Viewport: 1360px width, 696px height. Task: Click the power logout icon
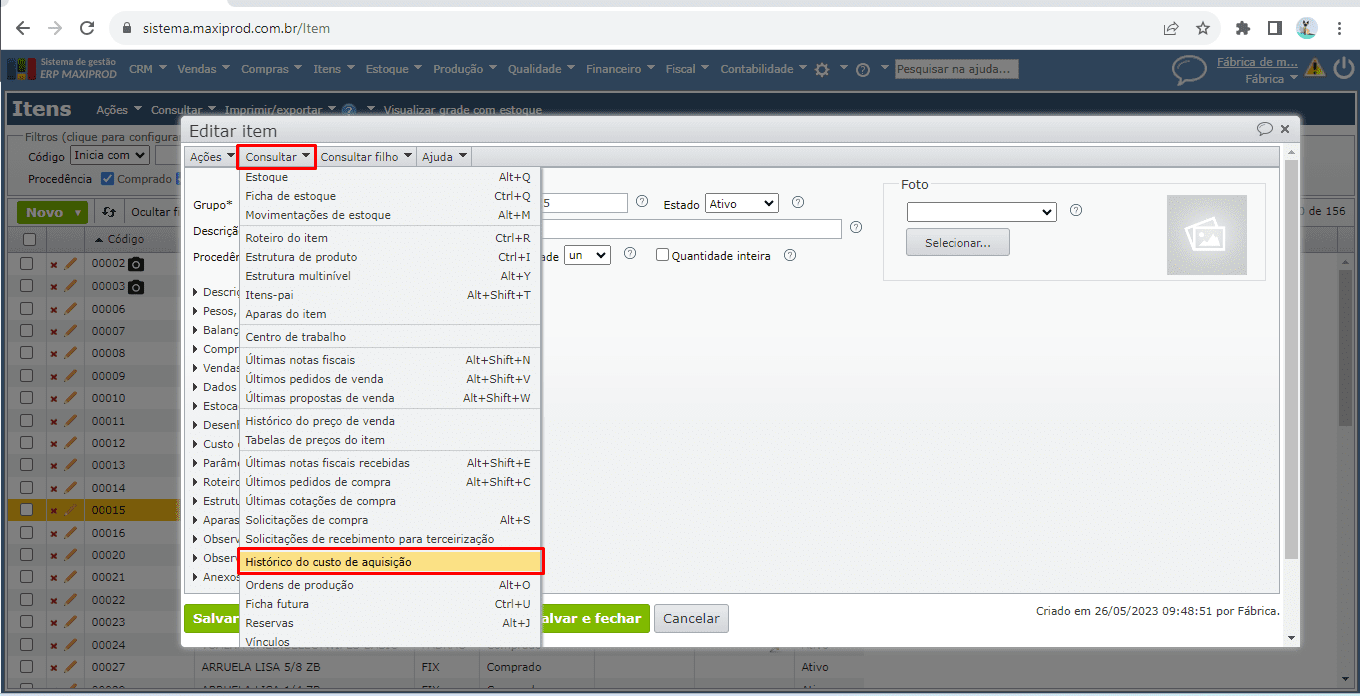pyautogui.click(x=1343, y=68)
